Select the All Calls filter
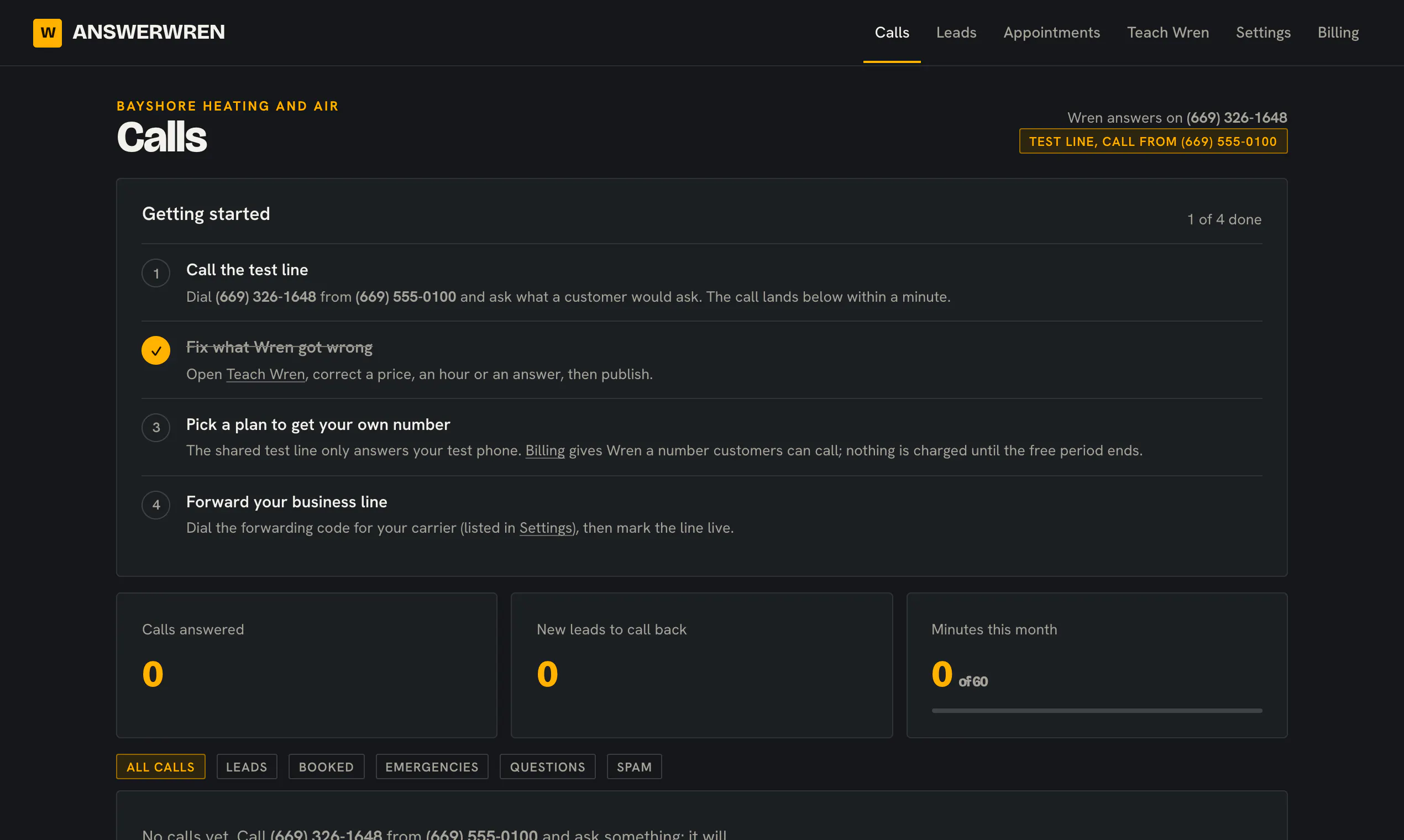Screen dimensions: 1404x840 tap(161, 767)
